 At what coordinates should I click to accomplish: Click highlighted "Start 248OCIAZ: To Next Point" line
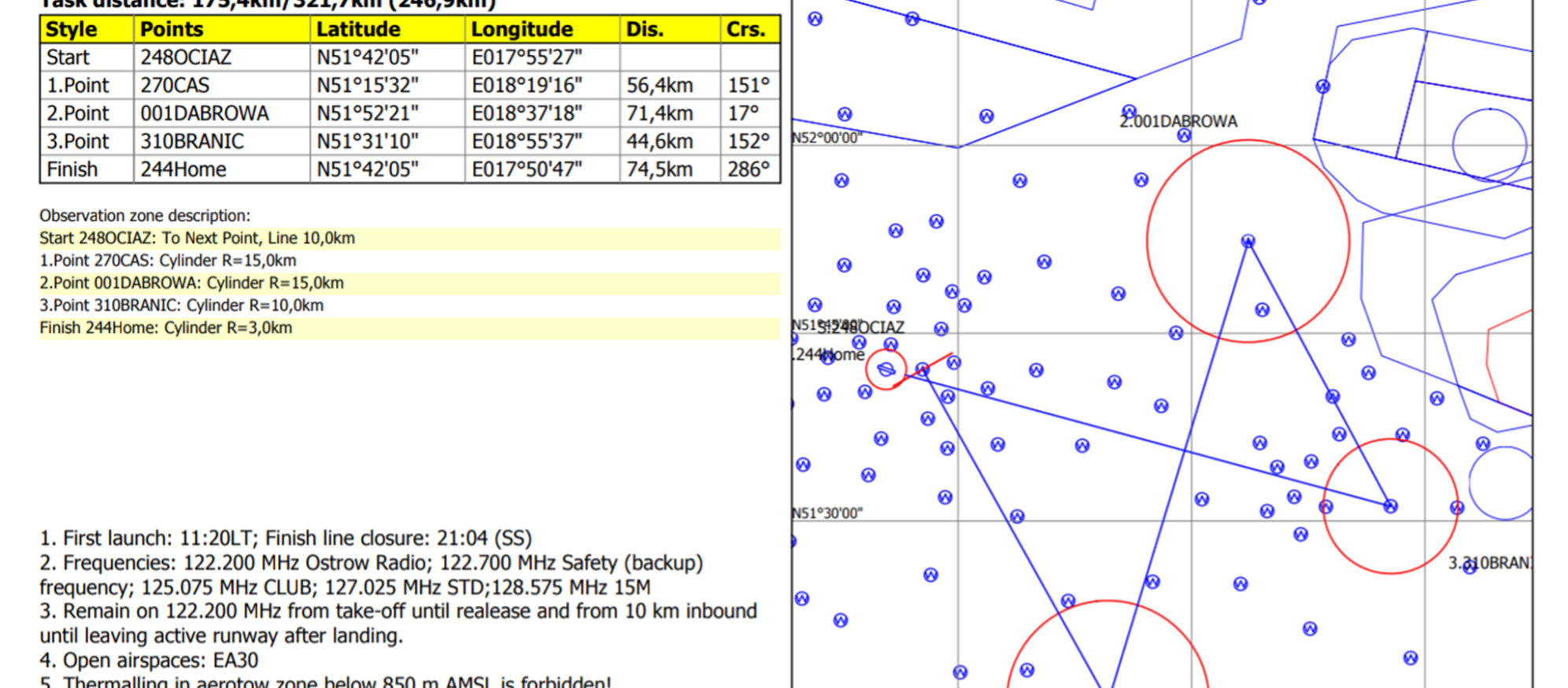[197, 239]
